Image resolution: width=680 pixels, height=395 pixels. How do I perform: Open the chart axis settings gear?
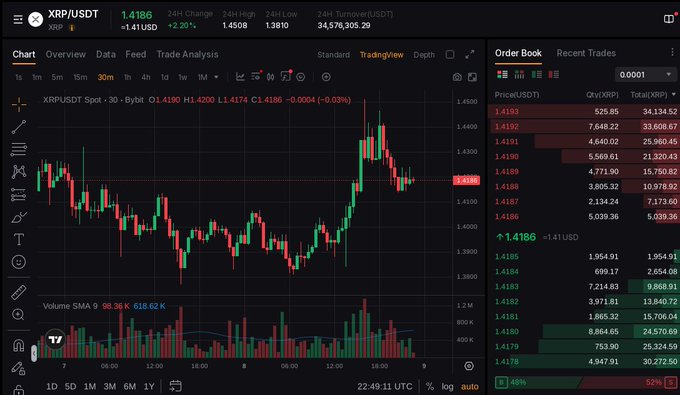click(x=469, y=366)
